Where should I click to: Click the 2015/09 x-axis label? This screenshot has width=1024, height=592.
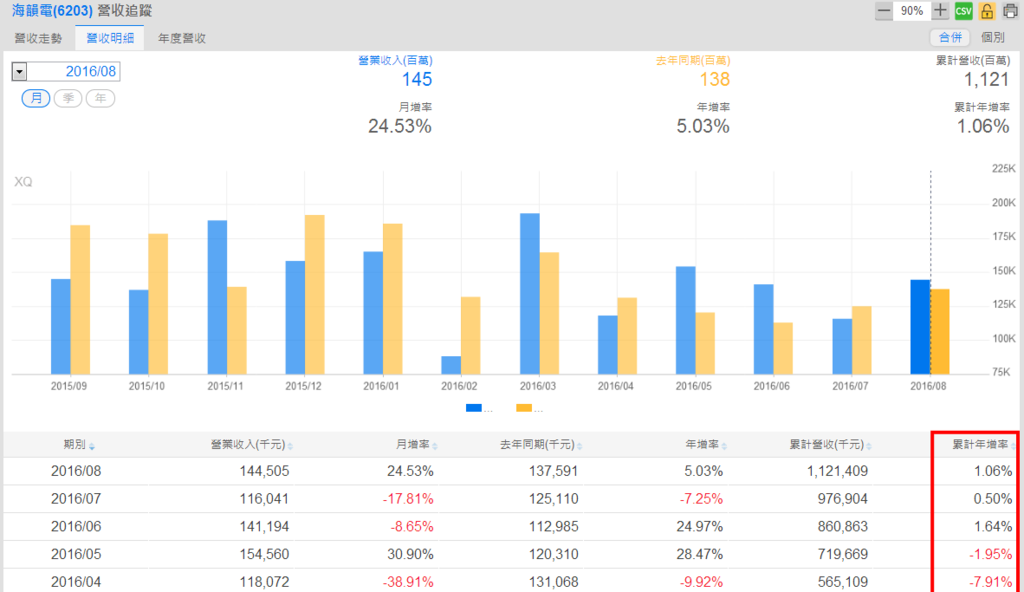coord(69,386)
